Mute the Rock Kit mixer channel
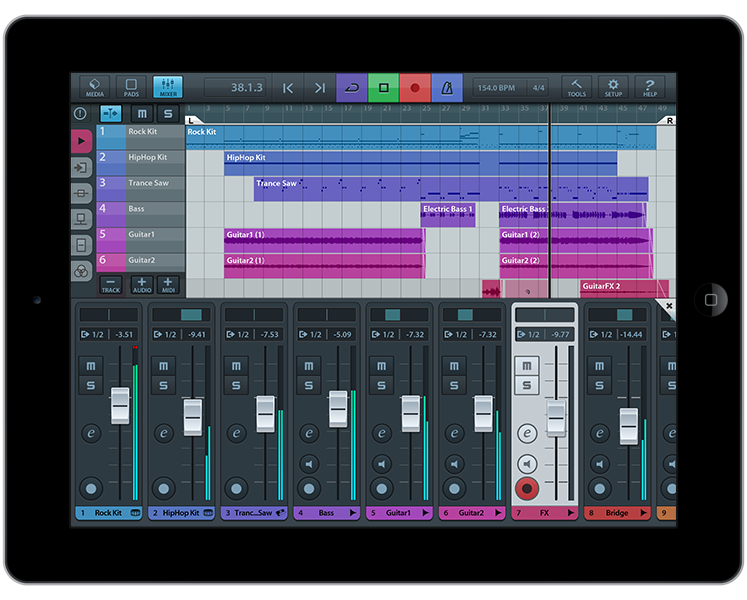This screenshot has width=747, height=600. 91,366
